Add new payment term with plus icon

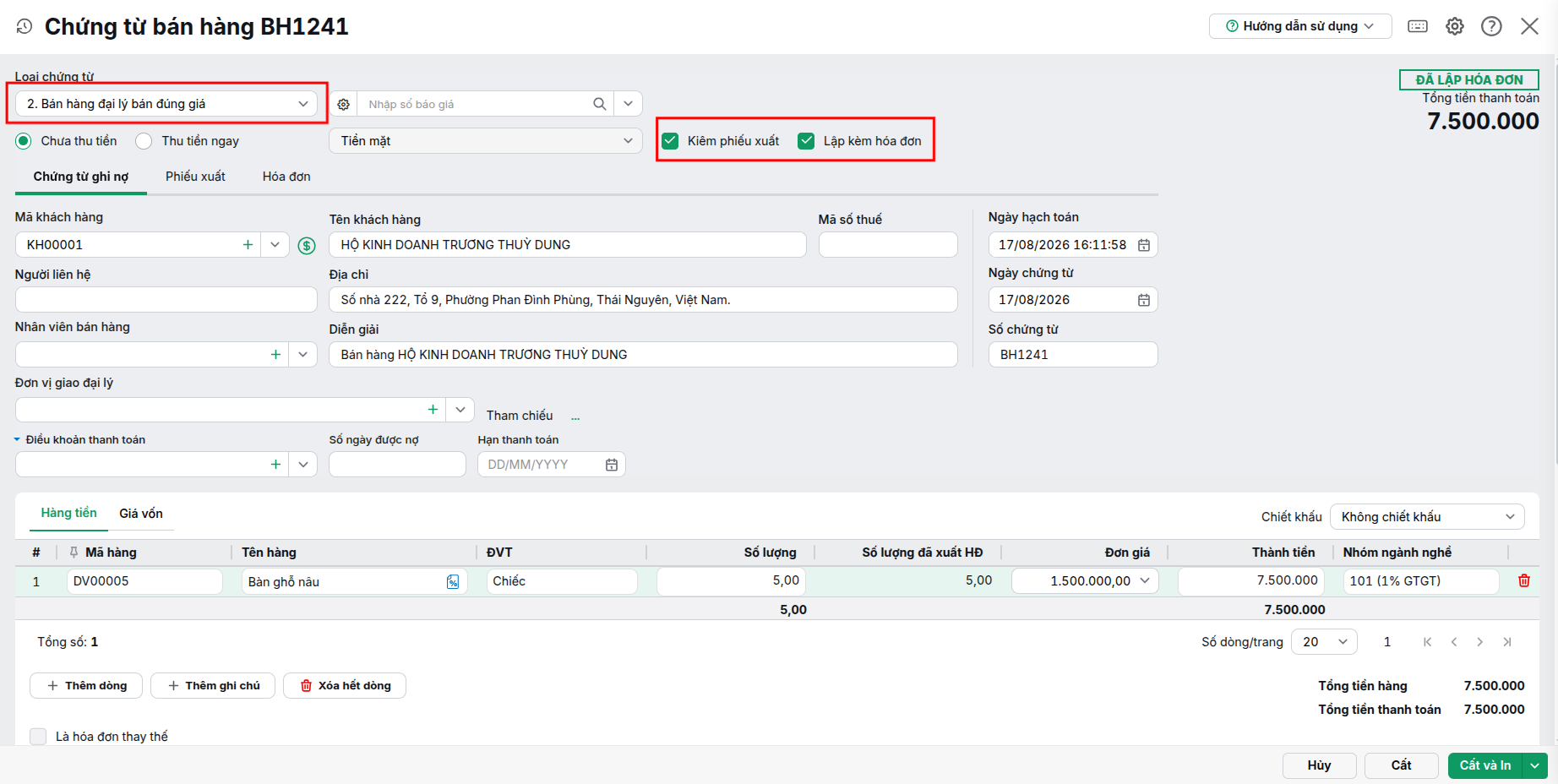275,465
